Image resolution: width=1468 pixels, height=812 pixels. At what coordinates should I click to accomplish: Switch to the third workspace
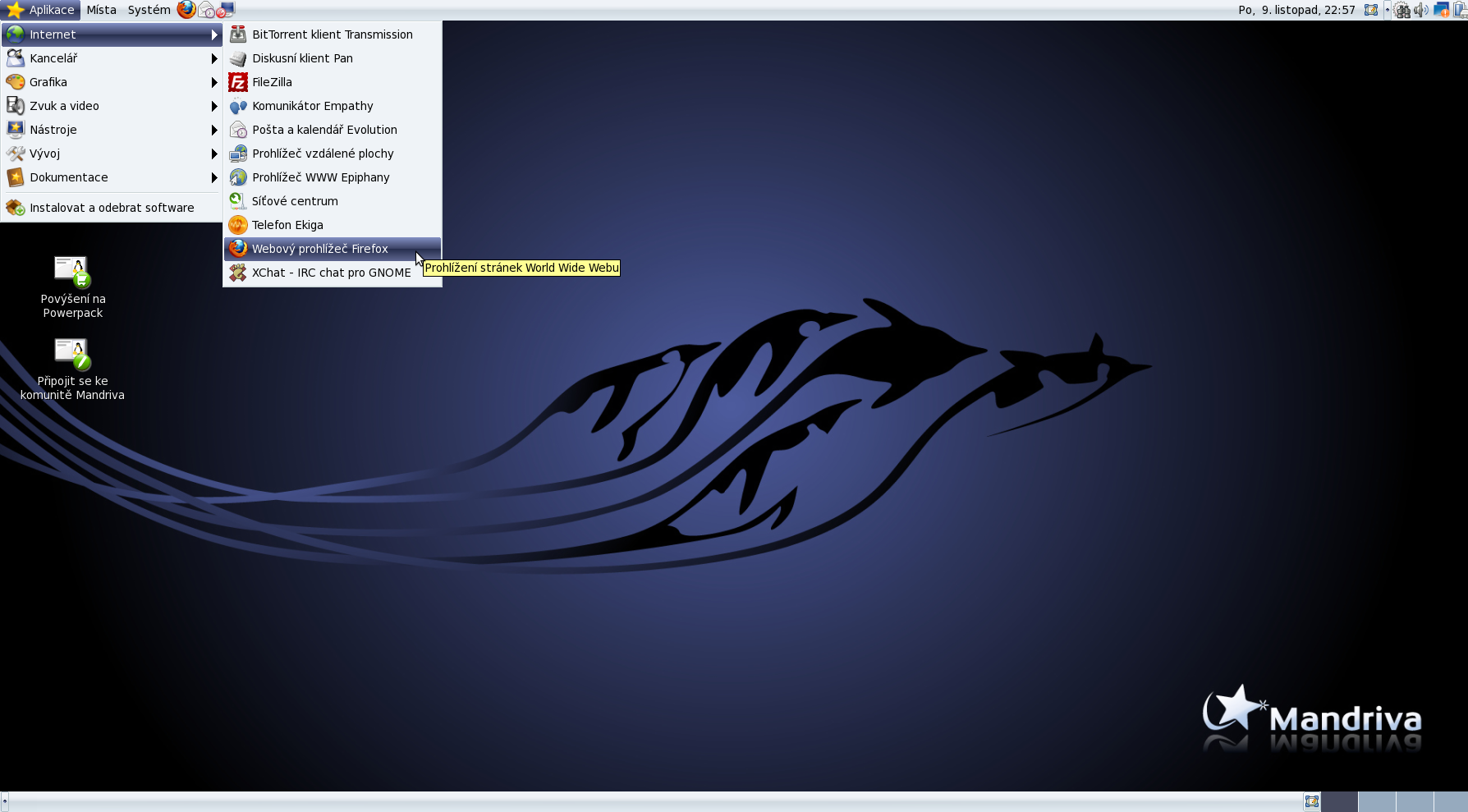1415,801
